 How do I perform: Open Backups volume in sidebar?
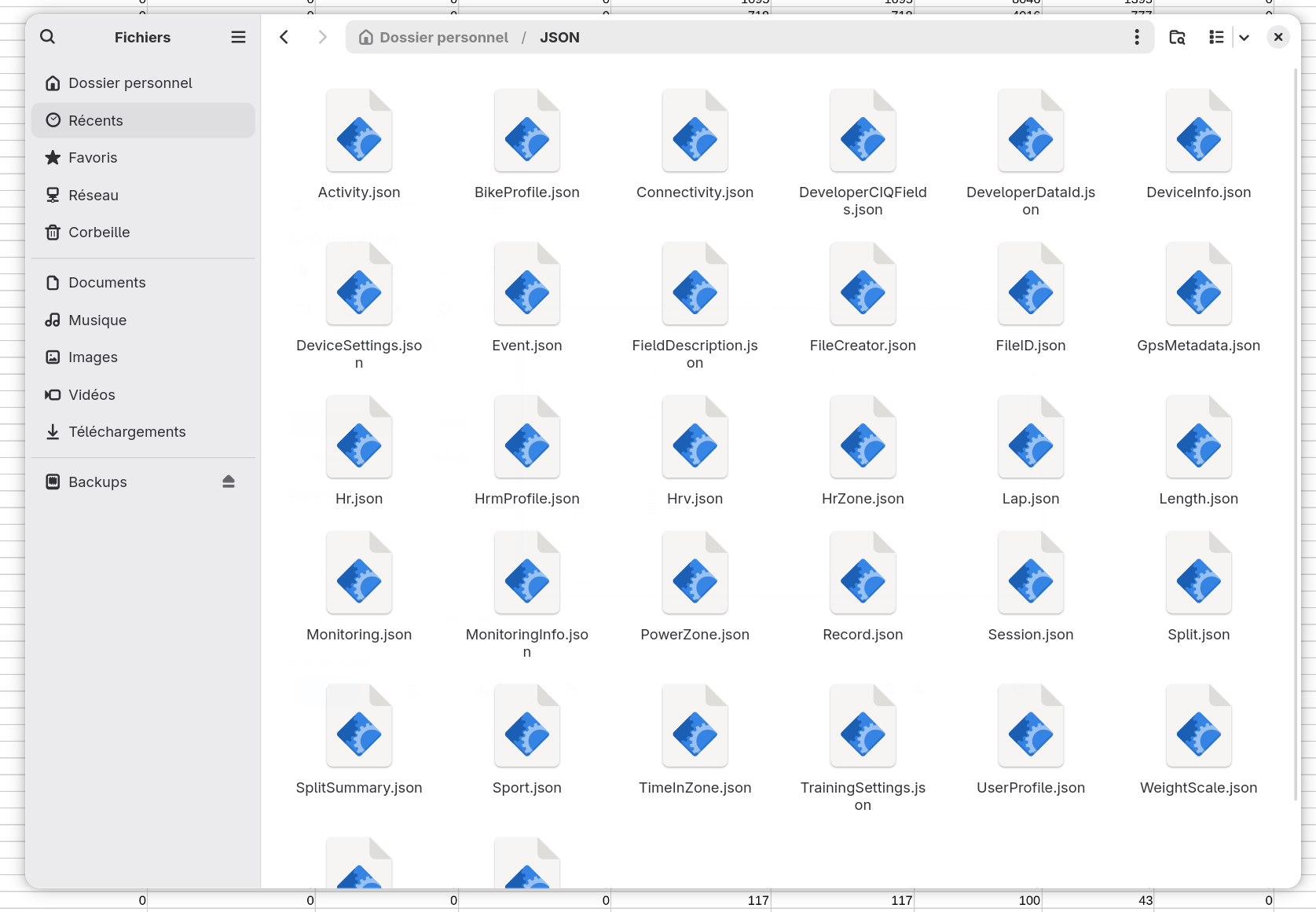coord(143,482)
